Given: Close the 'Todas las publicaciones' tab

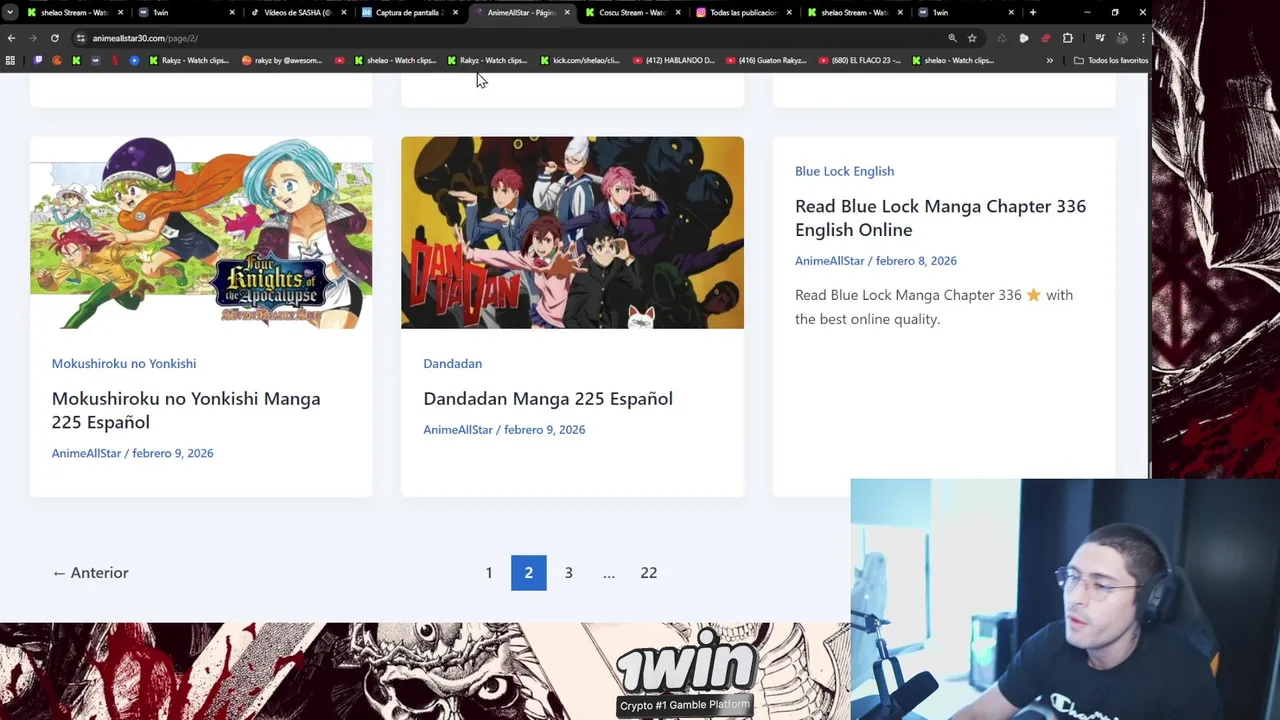Looking at the screenshot, I should click(789, 12).
